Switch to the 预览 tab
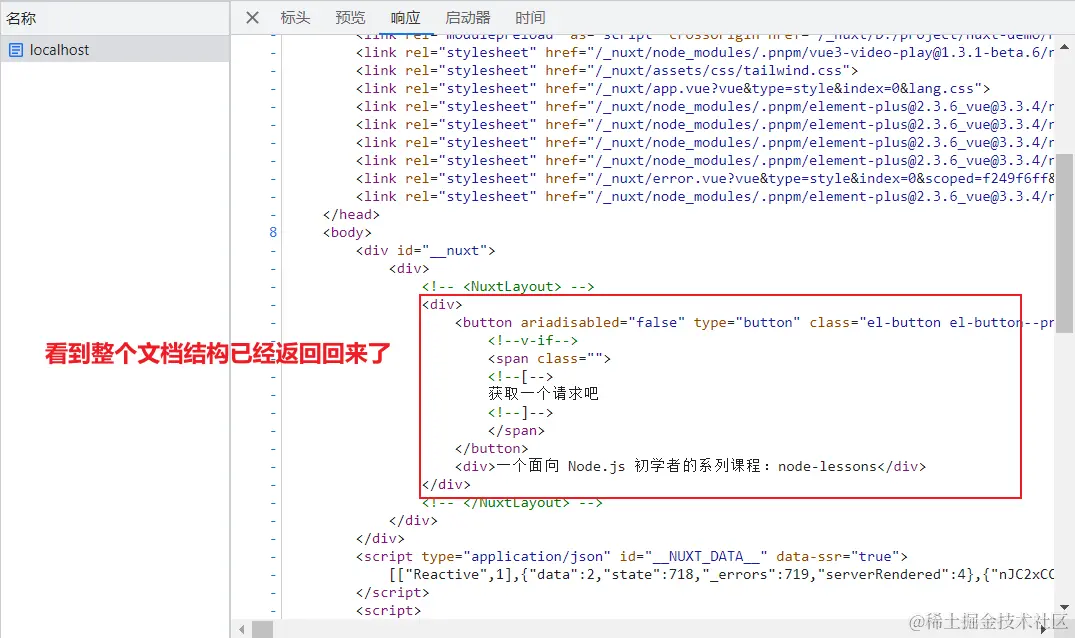This screenshot has width=1075, height=638. (350, 18)
